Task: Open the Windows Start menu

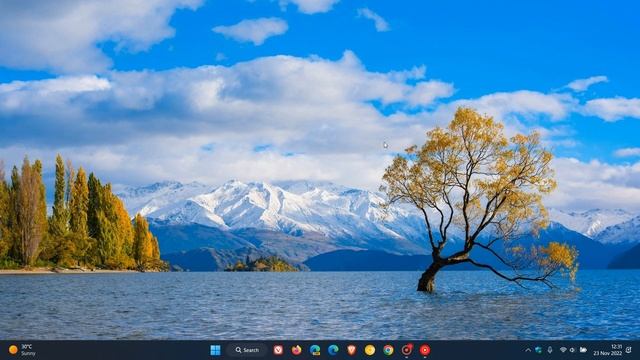Action: [x=215, y=350]
